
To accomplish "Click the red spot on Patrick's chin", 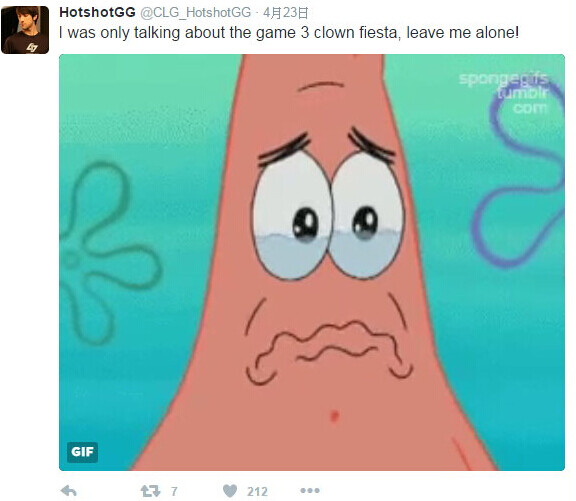I will [334, 416].
